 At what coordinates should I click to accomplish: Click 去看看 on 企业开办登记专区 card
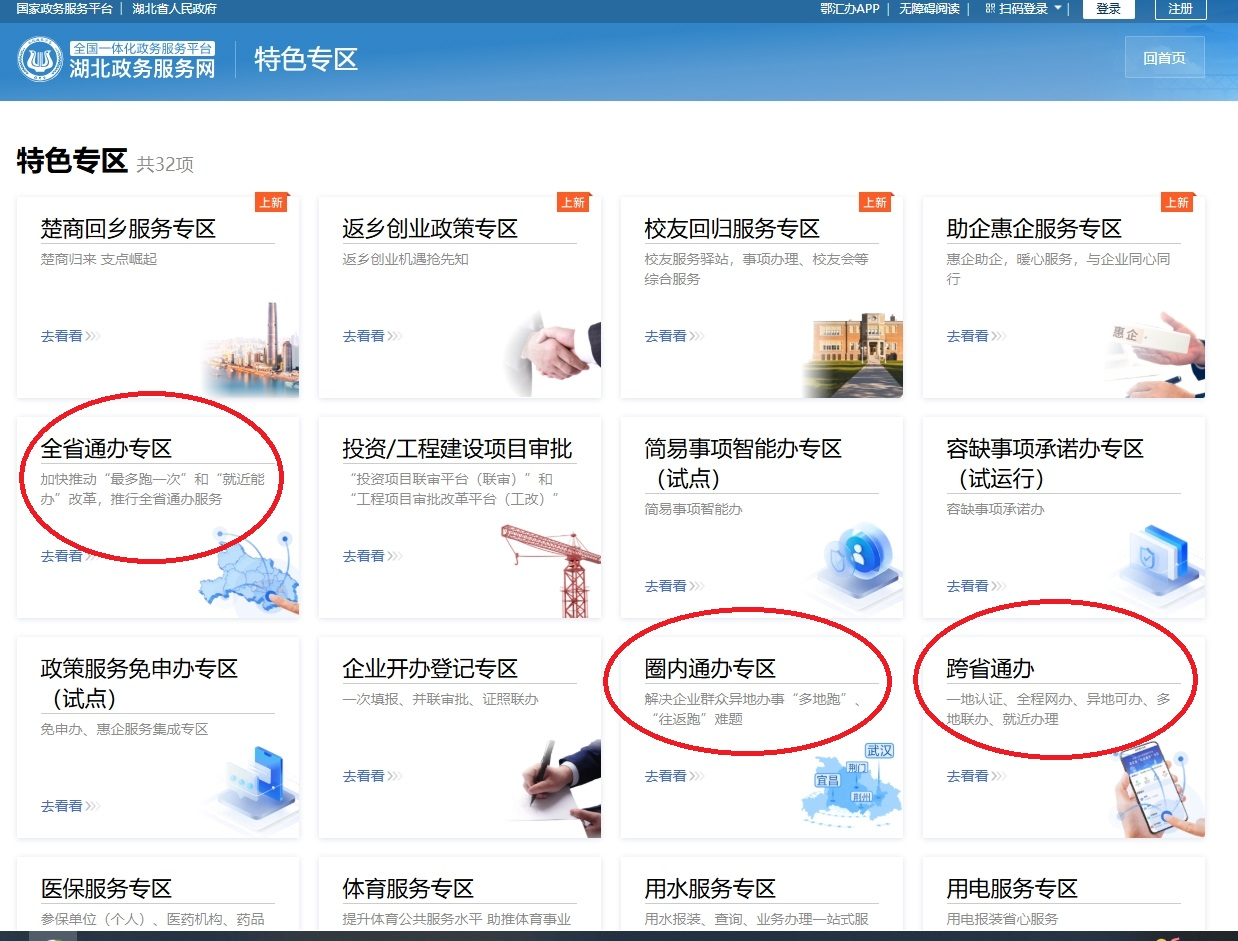tap(364, 776)
